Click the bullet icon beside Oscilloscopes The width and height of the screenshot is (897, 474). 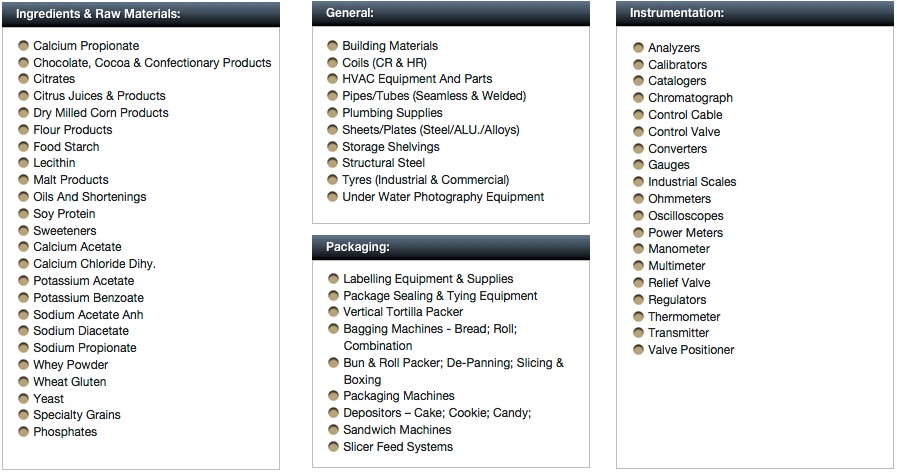638,216
